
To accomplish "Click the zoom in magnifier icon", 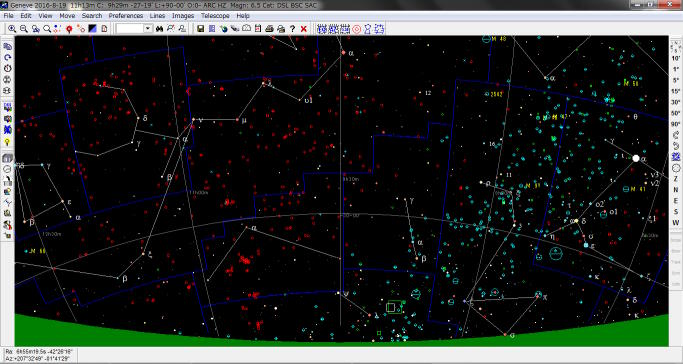I will pyautogui.click(x=12, y=29).
